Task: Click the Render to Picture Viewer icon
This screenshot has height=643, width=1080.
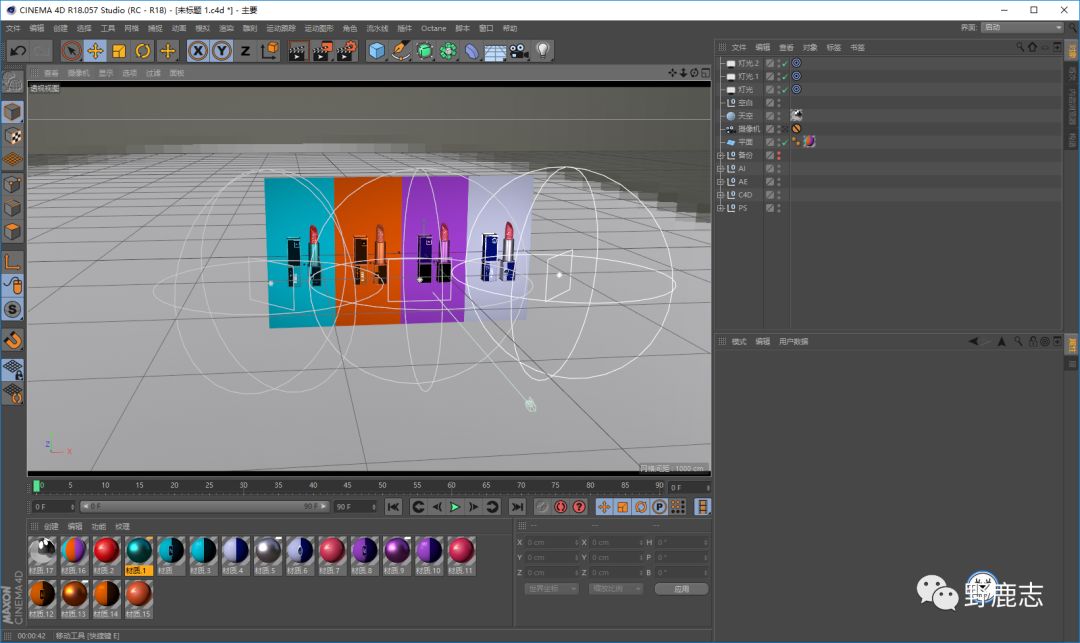Action: (321, 51)
